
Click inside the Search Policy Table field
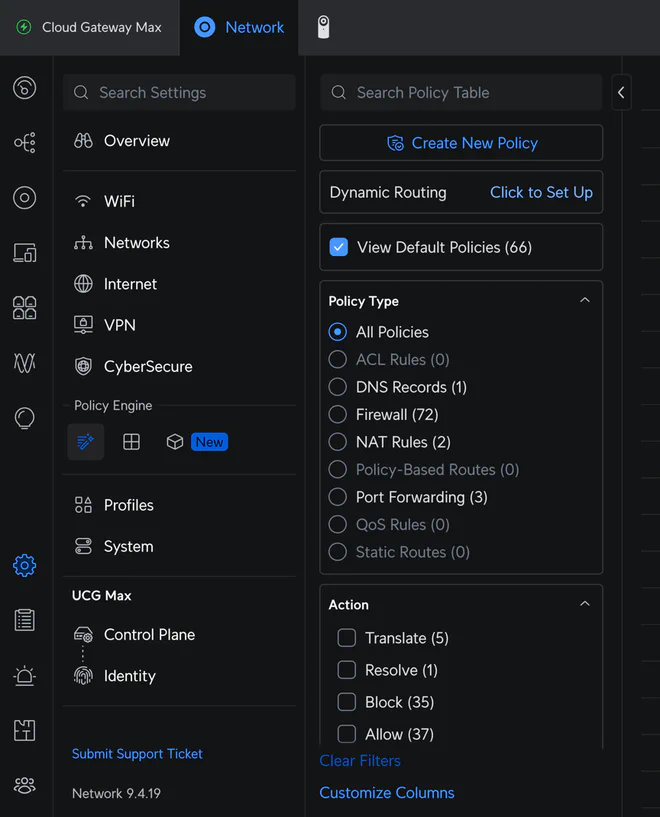[460, 92]
